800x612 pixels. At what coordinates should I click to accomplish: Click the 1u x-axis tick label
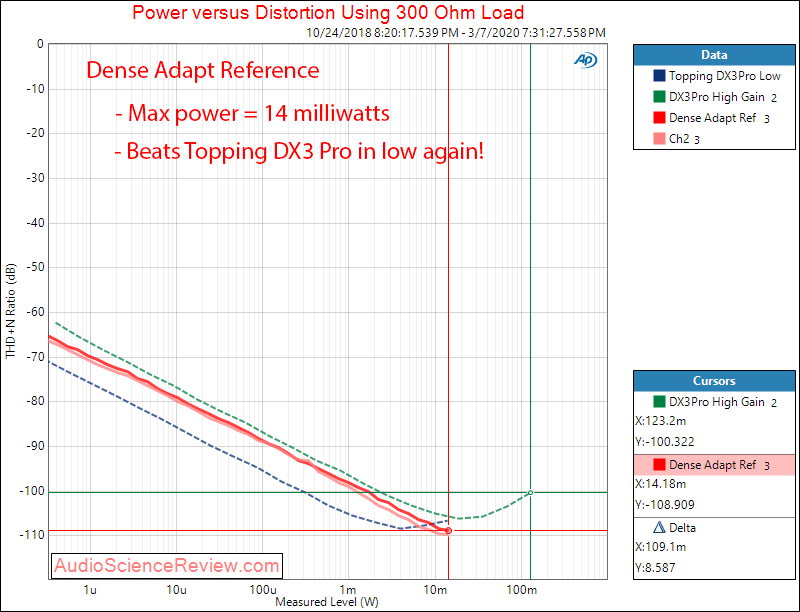pyautogui.click(x=90, y=590)
